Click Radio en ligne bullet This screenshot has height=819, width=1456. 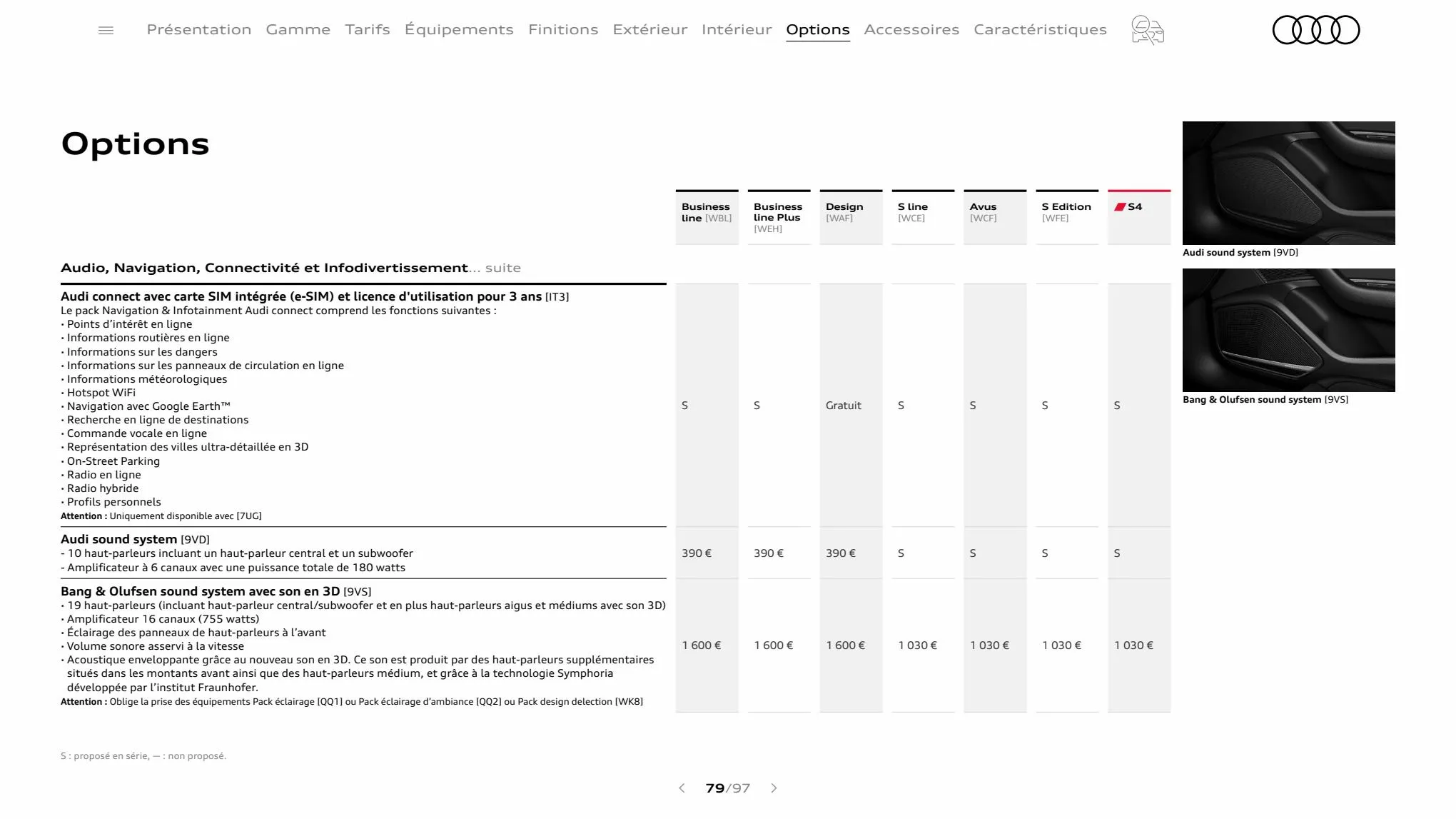(x=101, y=475)
